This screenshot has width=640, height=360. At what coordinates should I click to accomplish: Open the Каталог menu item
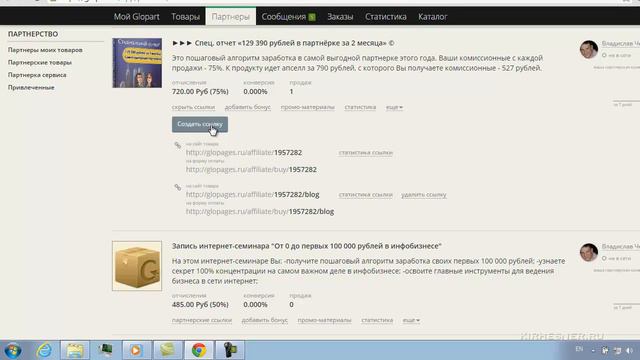(433, 17)
